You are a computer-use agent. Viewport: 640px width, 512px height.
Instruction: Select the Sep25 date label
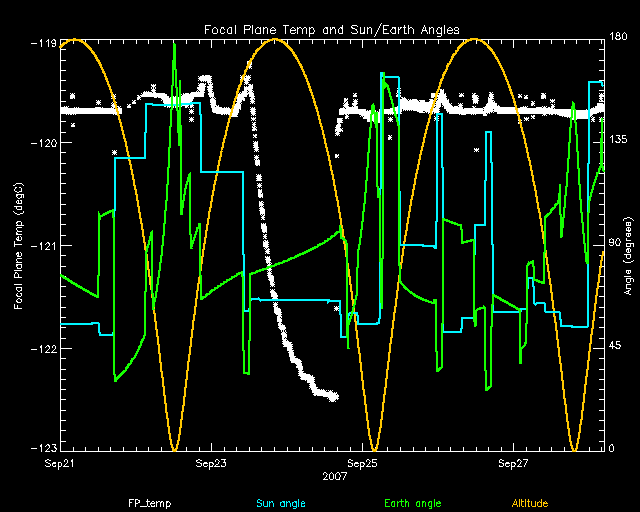click(362, 464)
